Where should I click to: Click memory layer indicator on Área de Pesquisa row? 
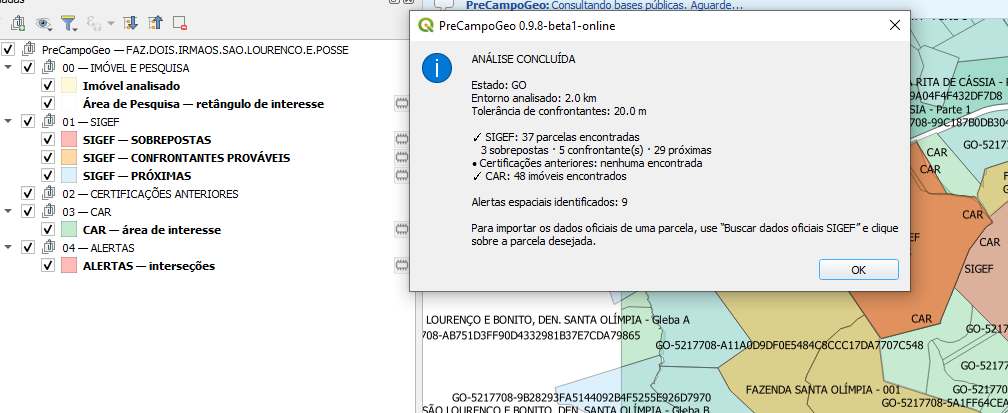pos(402,104)
